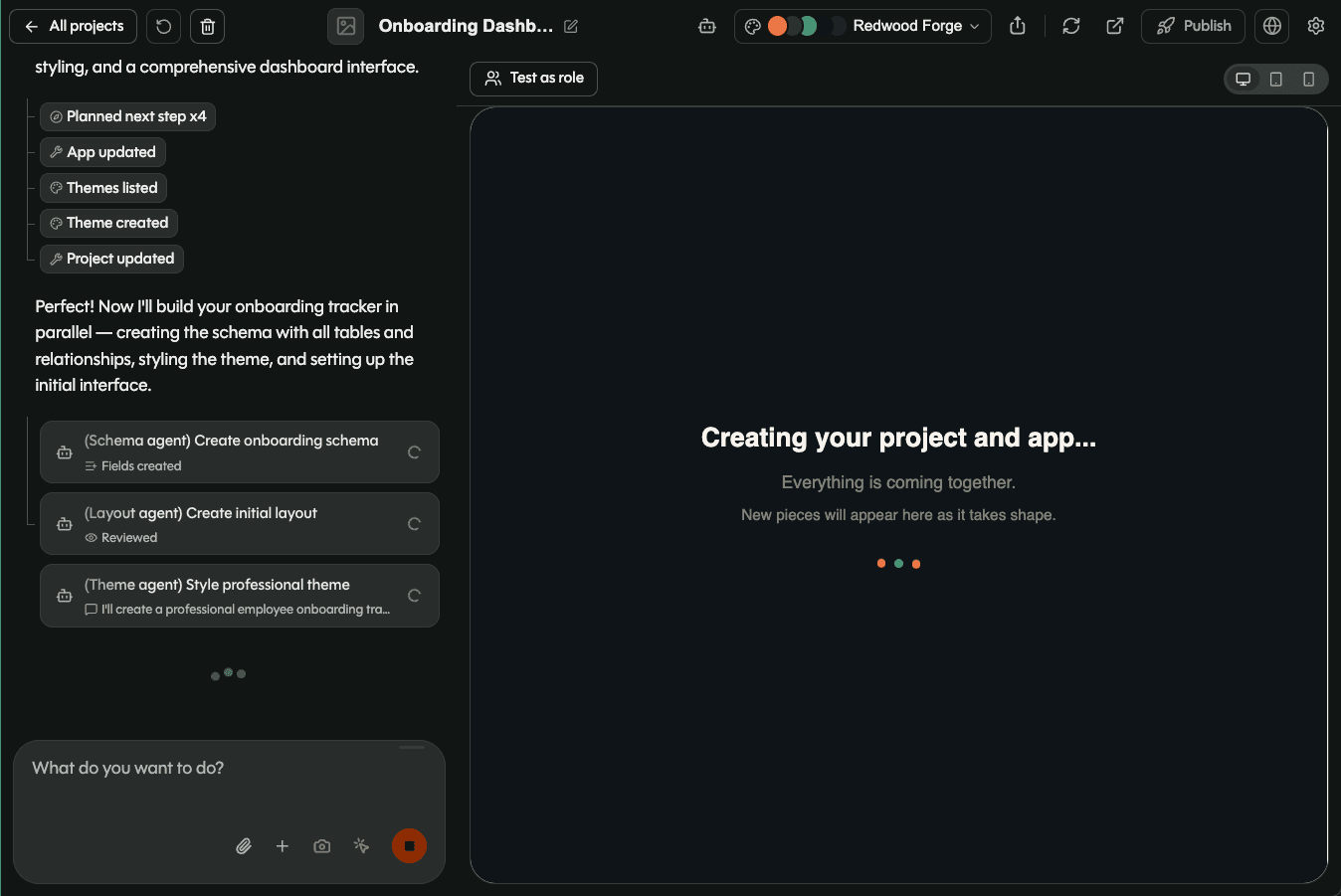
Task: Click the project image thumbnail icon
Action: 346,26
